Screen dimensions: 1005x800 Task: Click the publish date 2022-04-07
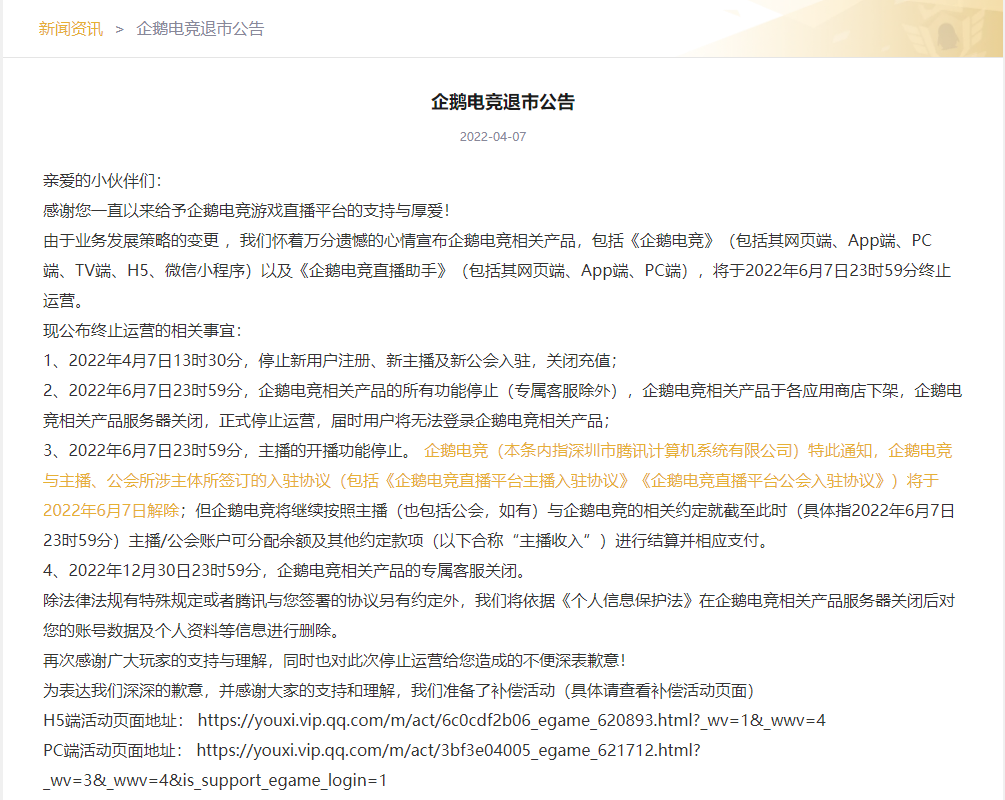click(x=492, y=137)
